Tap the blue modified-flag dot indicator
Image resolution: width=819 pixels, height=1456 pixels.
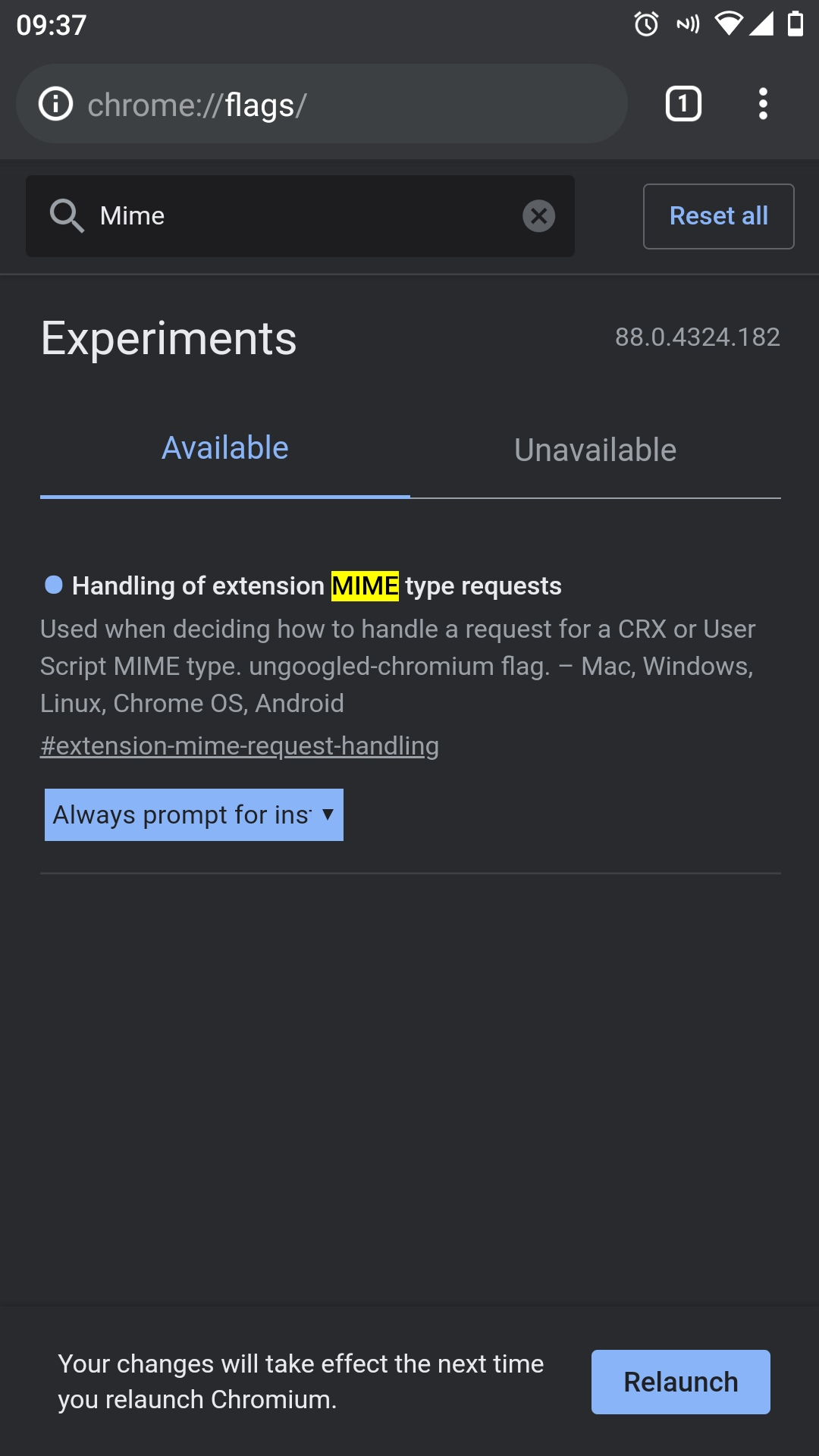click(54, 585)
